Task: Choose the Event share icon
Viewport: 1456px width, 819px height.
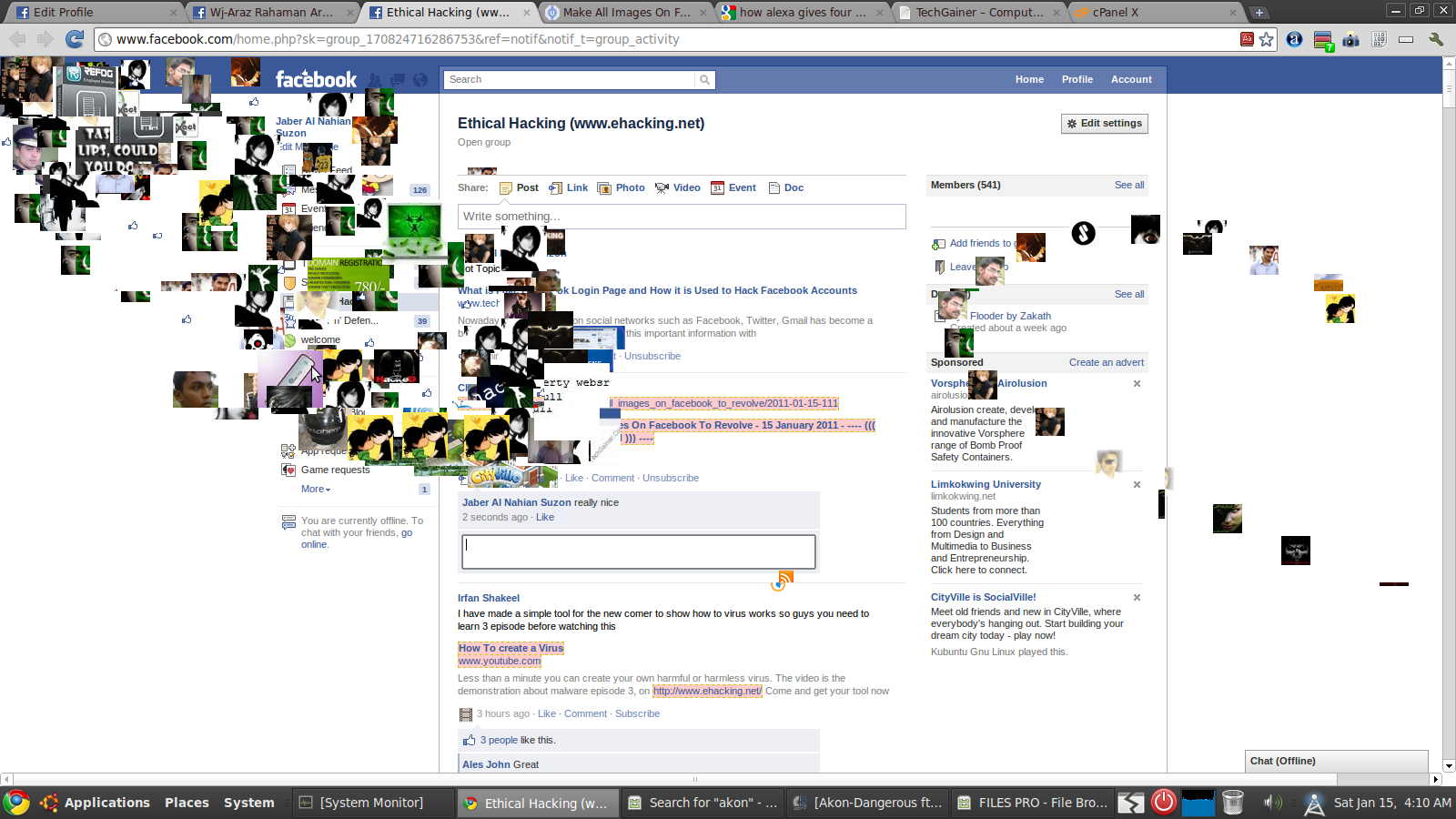Action: coord(717,188)
